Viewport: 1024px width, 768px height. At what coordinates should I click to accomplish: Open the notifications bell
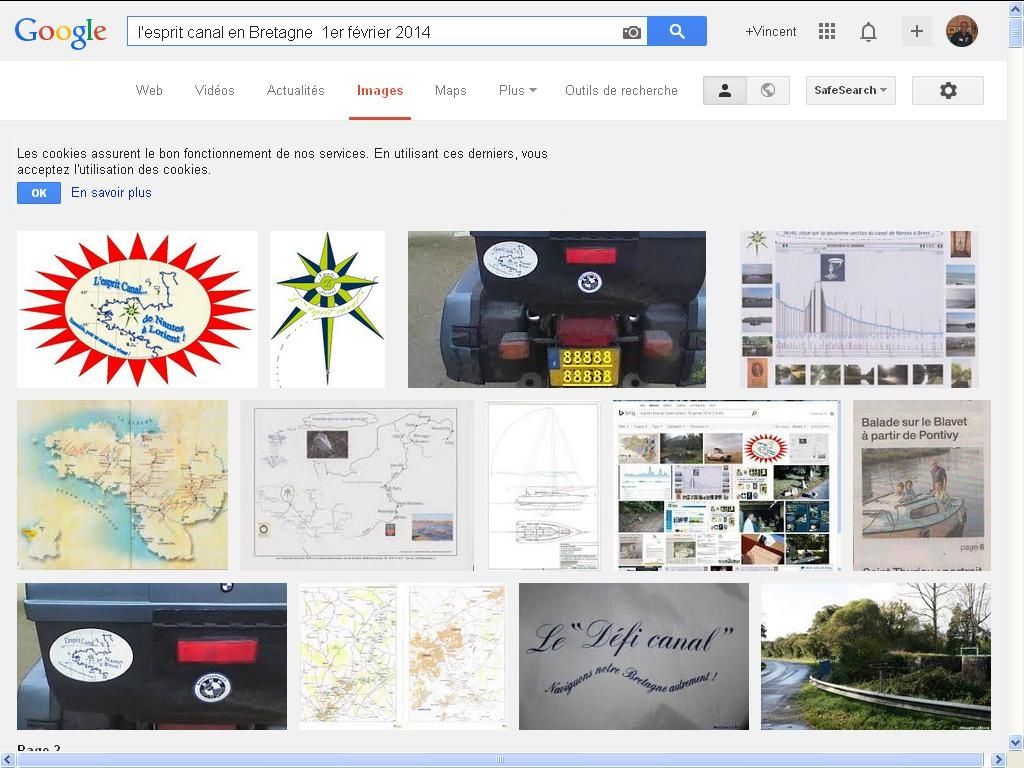pos(868,31)
